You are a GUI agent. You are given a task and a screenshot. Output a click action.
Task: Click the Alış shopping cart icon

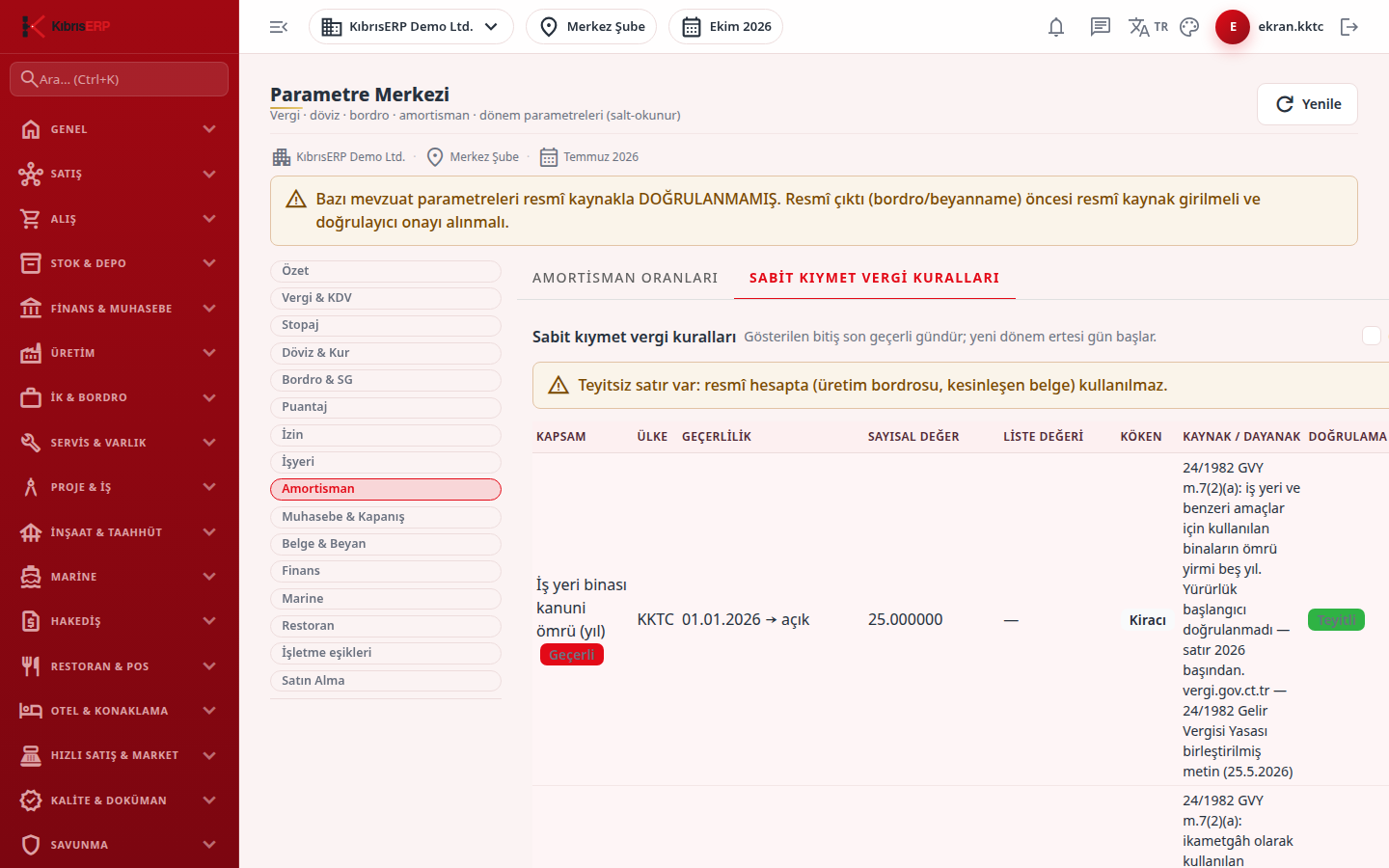click(x=31, y=219)
